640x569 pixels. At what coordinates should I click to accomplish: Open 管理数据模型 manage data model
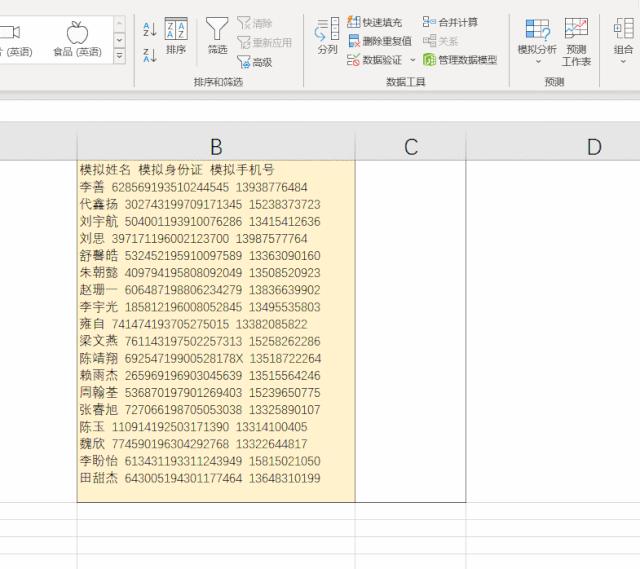click(x=460, y=60)
